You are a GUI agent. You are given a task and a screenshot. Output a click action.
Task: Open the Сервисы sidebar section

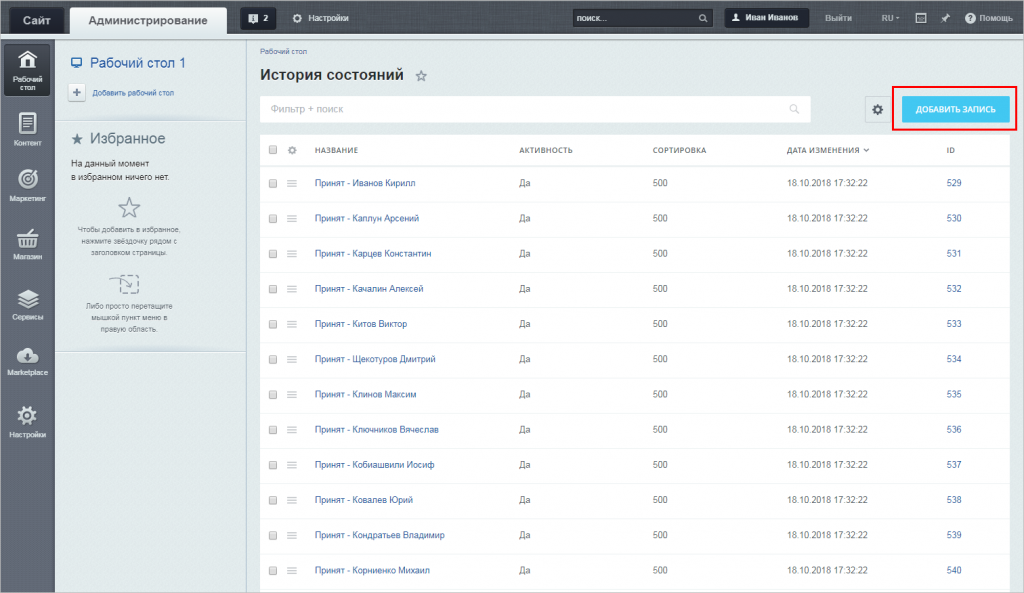tap(27, 304)
